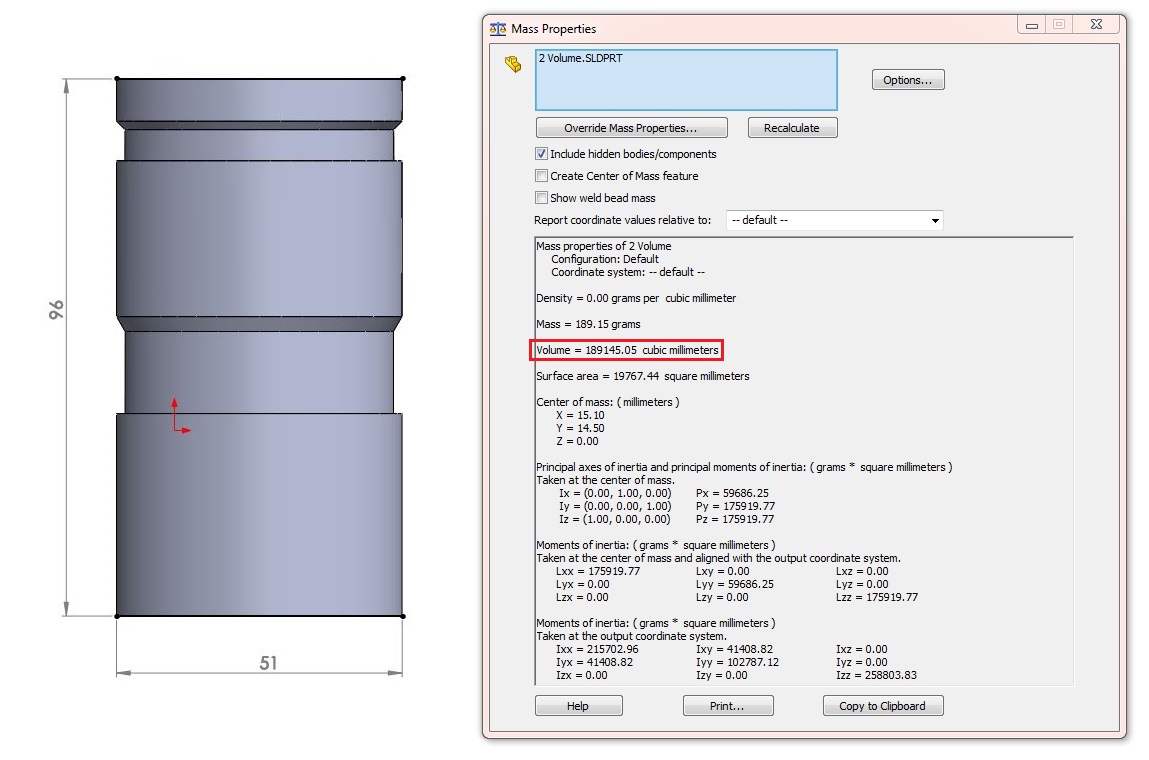
Task: Click Copy to Clipboard button
Action: [x=883, y=706]
